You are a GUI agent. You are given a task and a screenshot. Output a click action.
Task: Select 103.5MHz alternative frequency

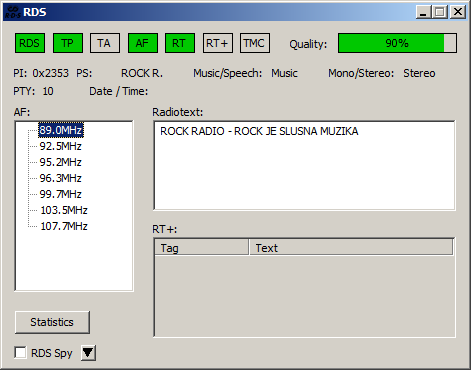(64, 210)
